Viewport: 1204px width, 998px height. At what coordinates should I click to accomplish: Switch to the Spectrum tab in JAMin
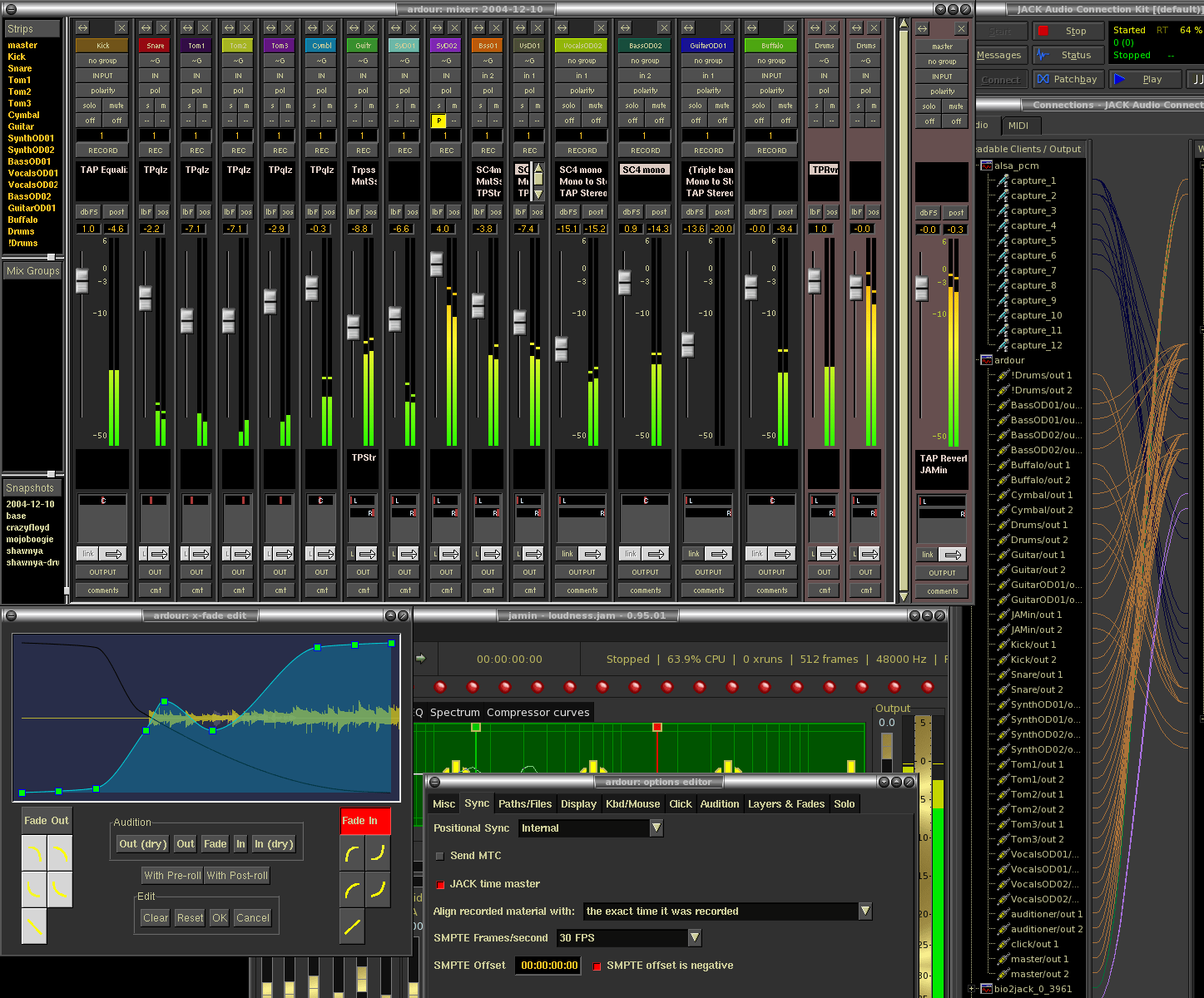click(x=454, y=712)
